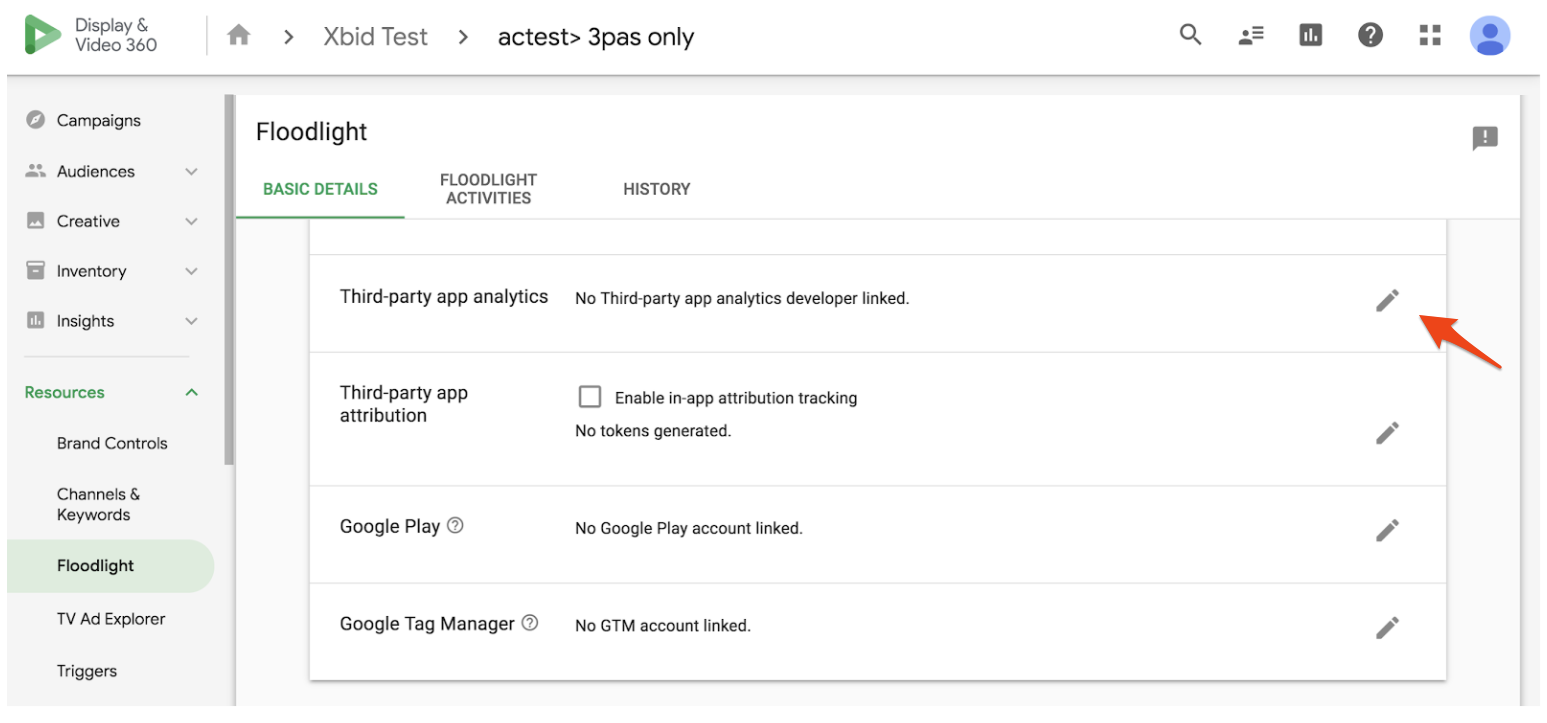Image resolution: width=1547 pixels, height=723 pixels.
Task: Expand the Audiences menu
Action: 192,172
